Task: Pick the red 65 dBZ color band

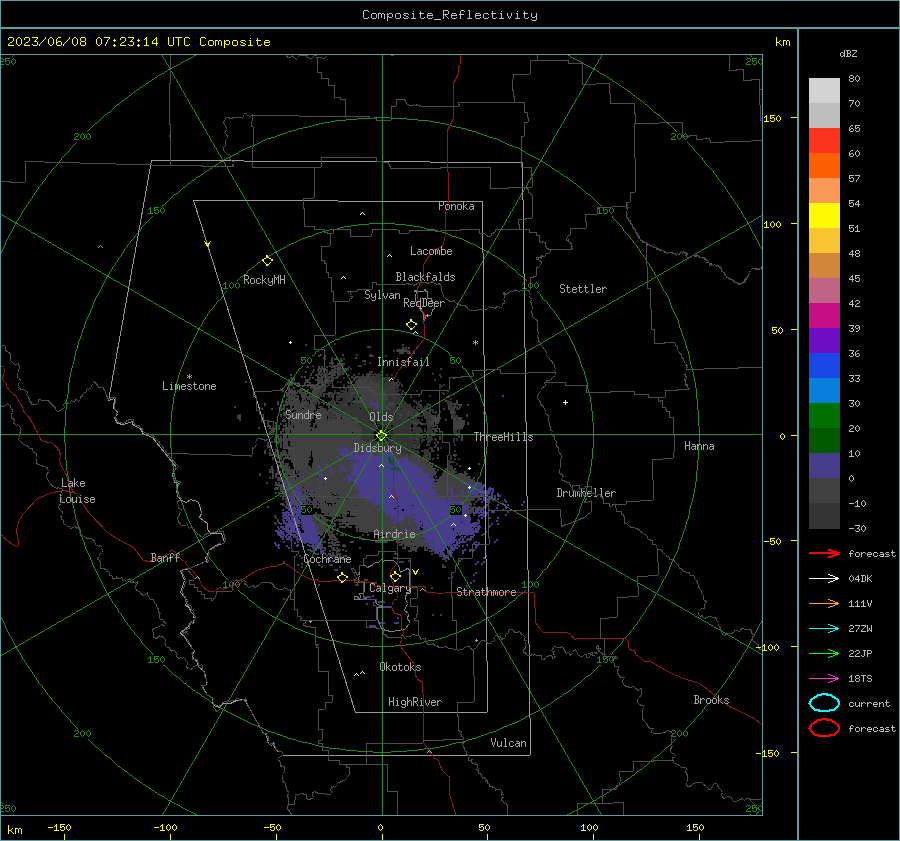Action: [x=824, y=141]
